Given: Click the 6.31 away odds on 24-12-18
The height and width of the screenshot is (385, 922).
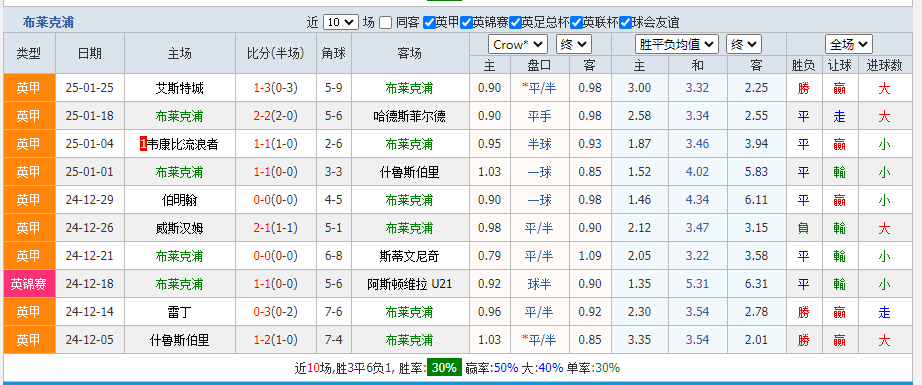Looking at the screenshot, I should (x=756, y=284).
